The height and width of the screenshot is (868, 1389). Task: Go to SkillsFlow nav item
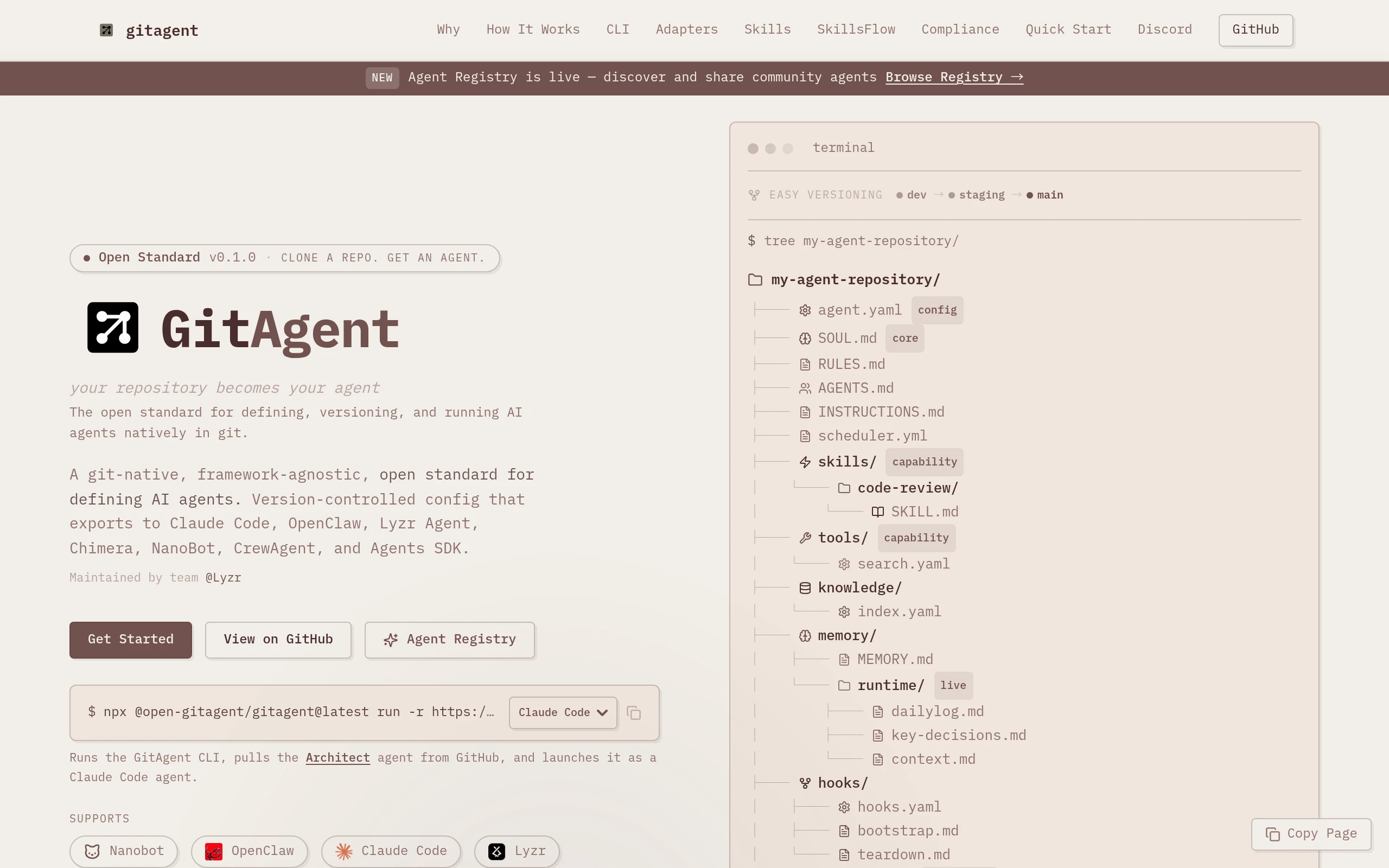pyautogui.click(x=856, y=30)
